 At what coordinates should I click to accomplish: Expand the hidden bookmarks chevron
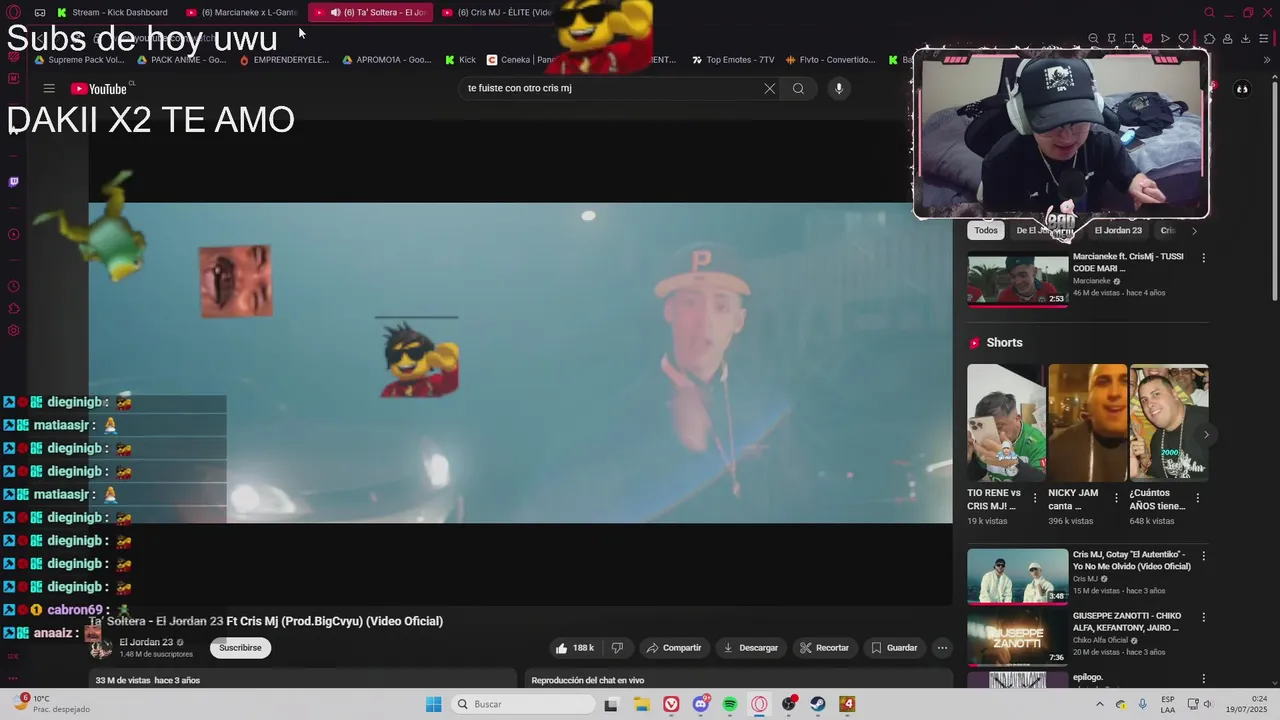click(1268, 60)
